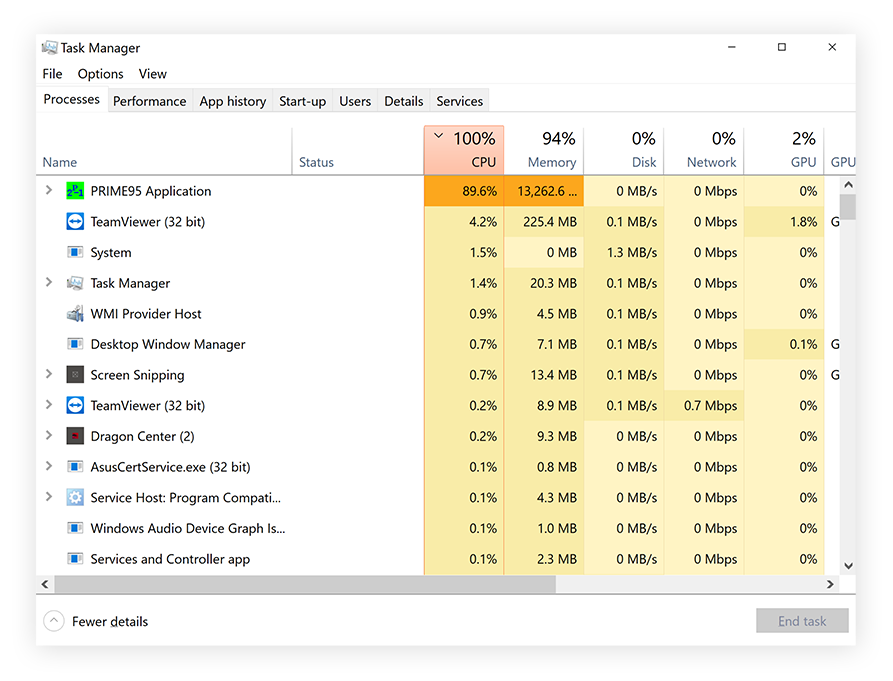Image resolution: width=893 pixels, height=681 pixels.
Task: Open the Details tab
Action: click(404, 101)
